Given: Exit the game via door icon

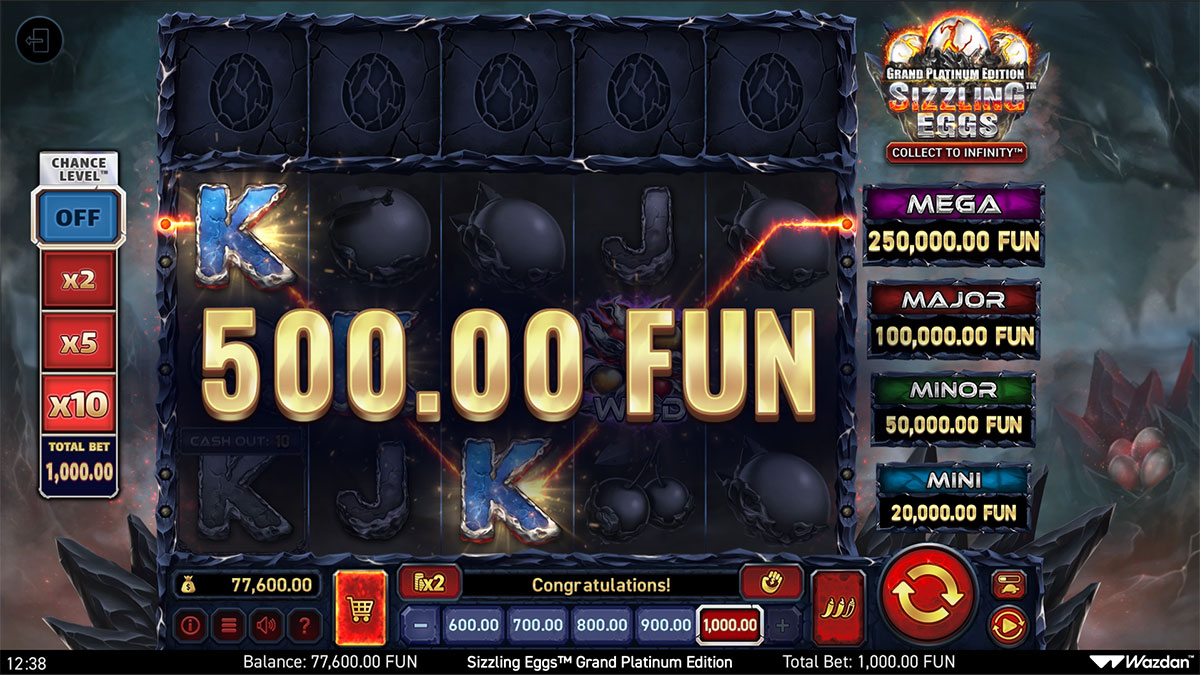Looking at the screenshot, I should tap(40, 41).
